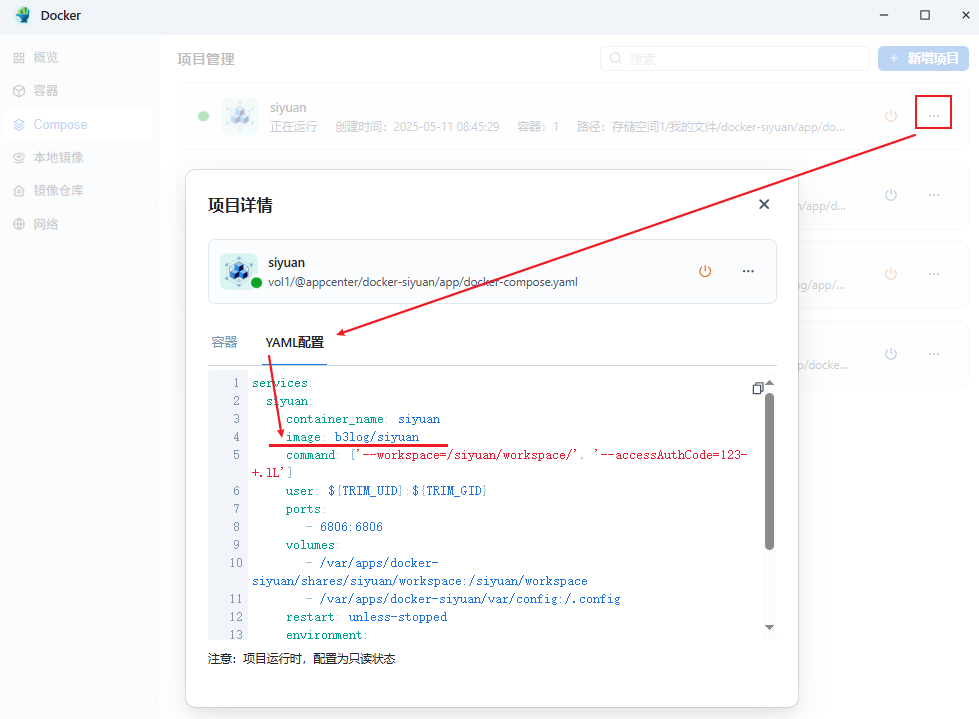The height and width of the screenshot is (719, 979).
Task: Click the YAML editor vertical scrollbar thumb
Action: 769,471
